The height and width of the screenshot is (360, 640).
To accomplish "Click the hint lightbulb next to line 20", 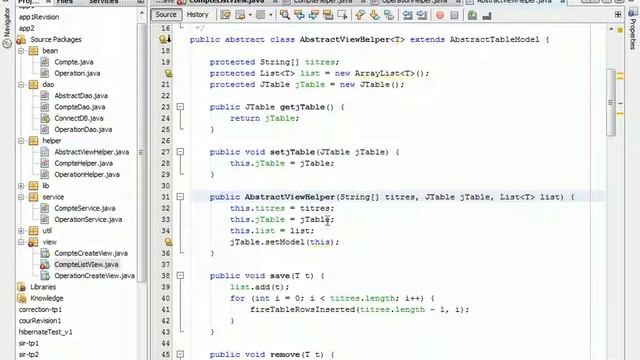I will coord(168,73).
